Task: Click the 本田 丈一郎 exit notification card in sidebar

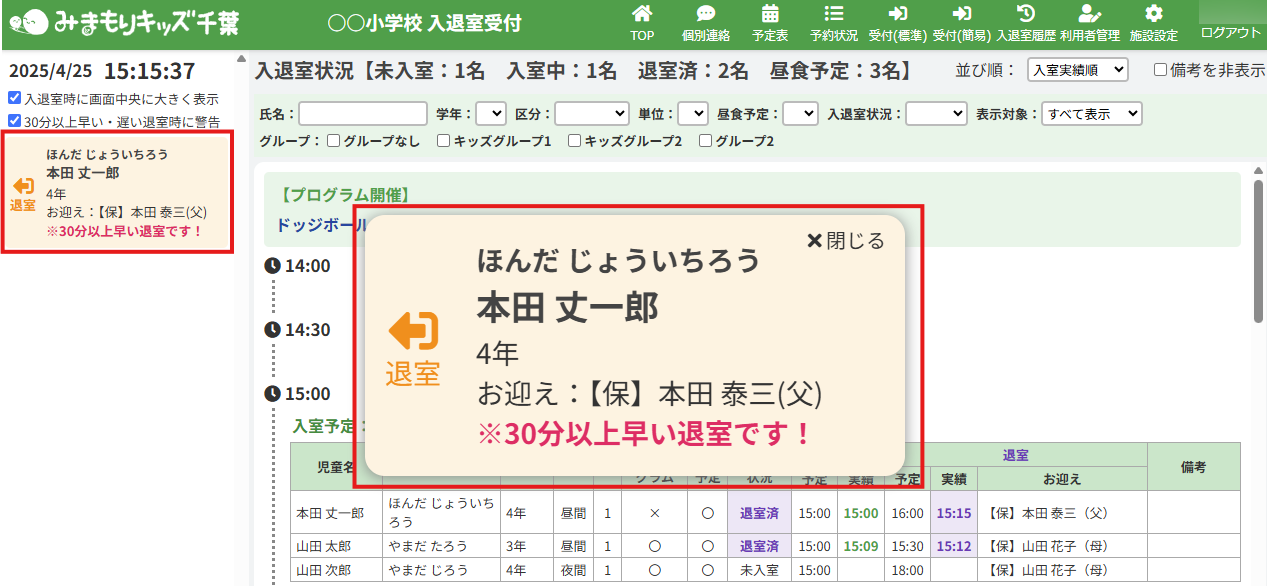Action: coord(118,192)
